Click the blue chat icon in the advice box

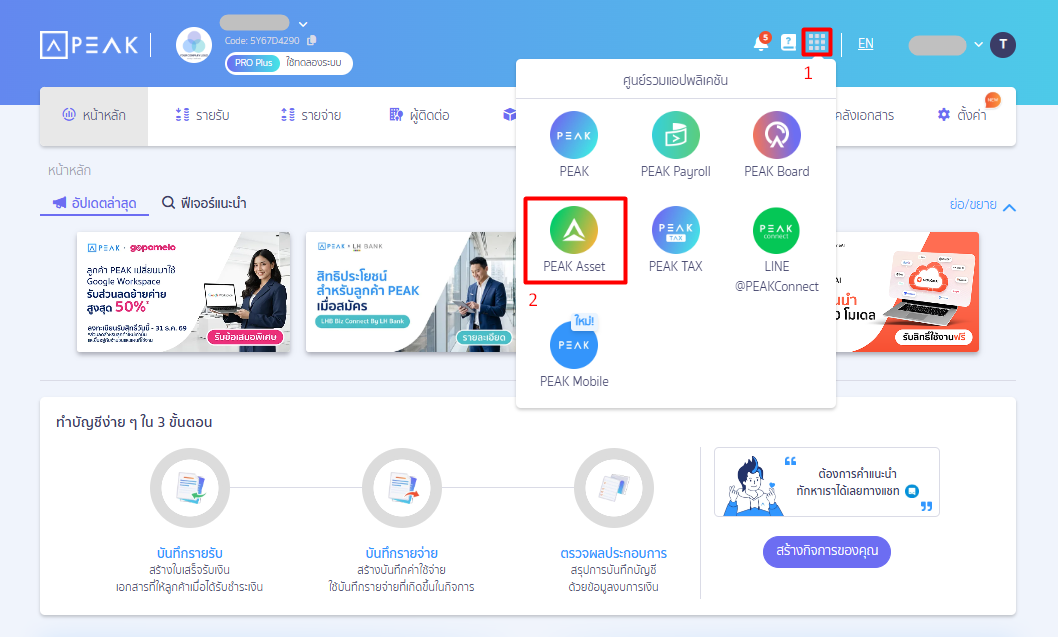pos(912,491)
